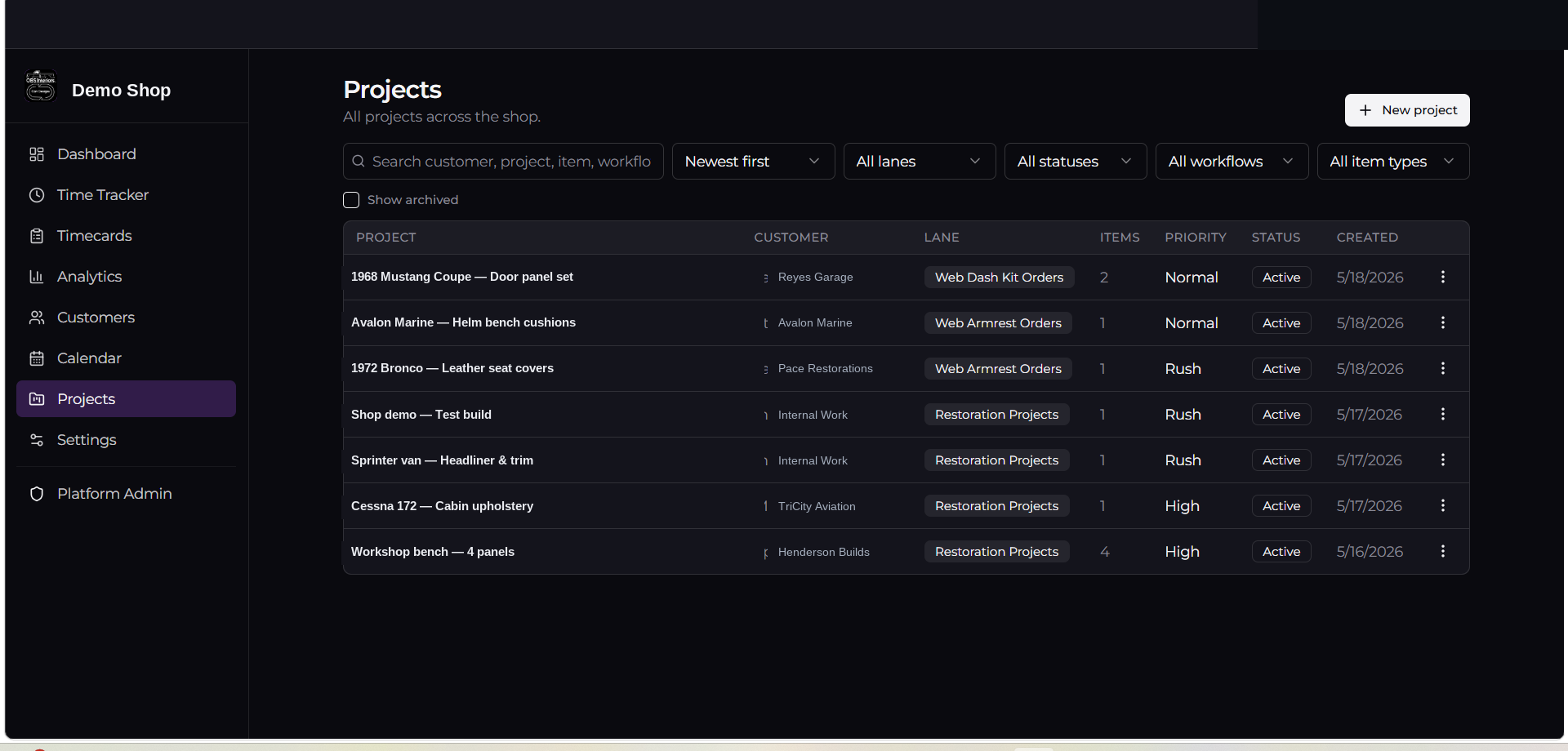Open actions menu for 1968 Mustang Coupe row

tap(1443, 277)
